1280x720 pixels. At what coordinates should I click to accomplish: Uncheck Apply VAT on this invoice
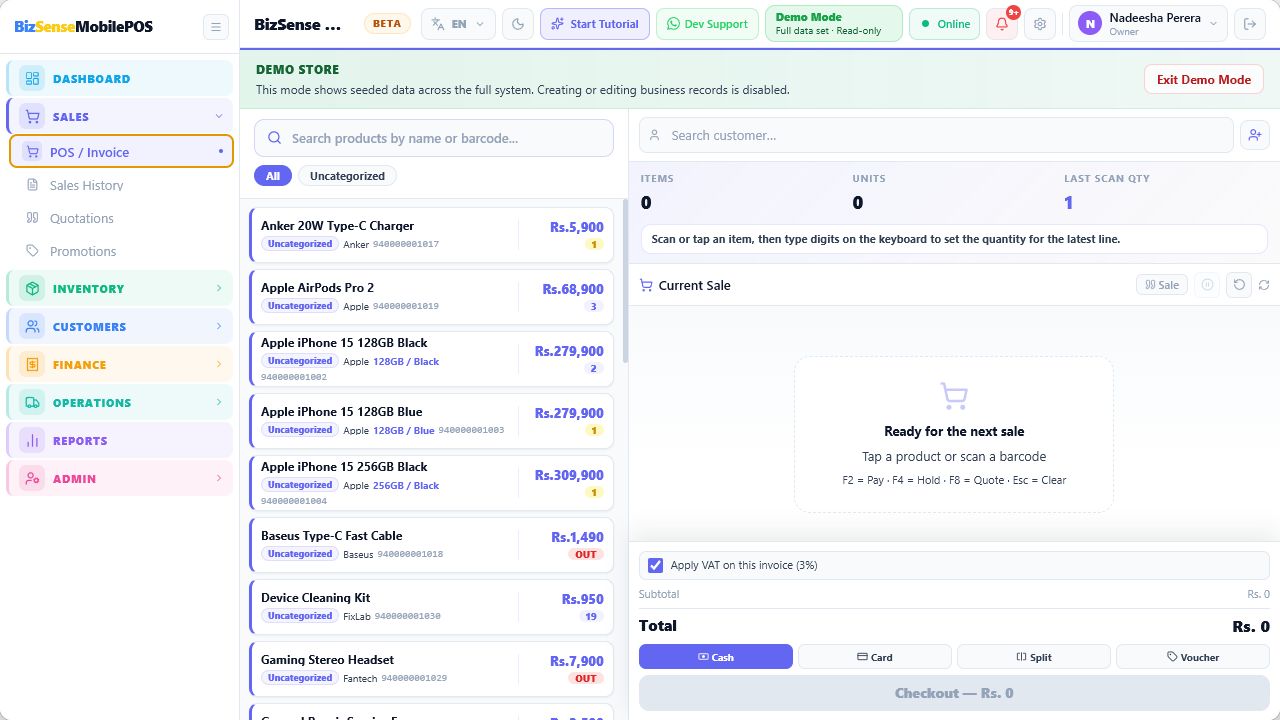(655, 565)
